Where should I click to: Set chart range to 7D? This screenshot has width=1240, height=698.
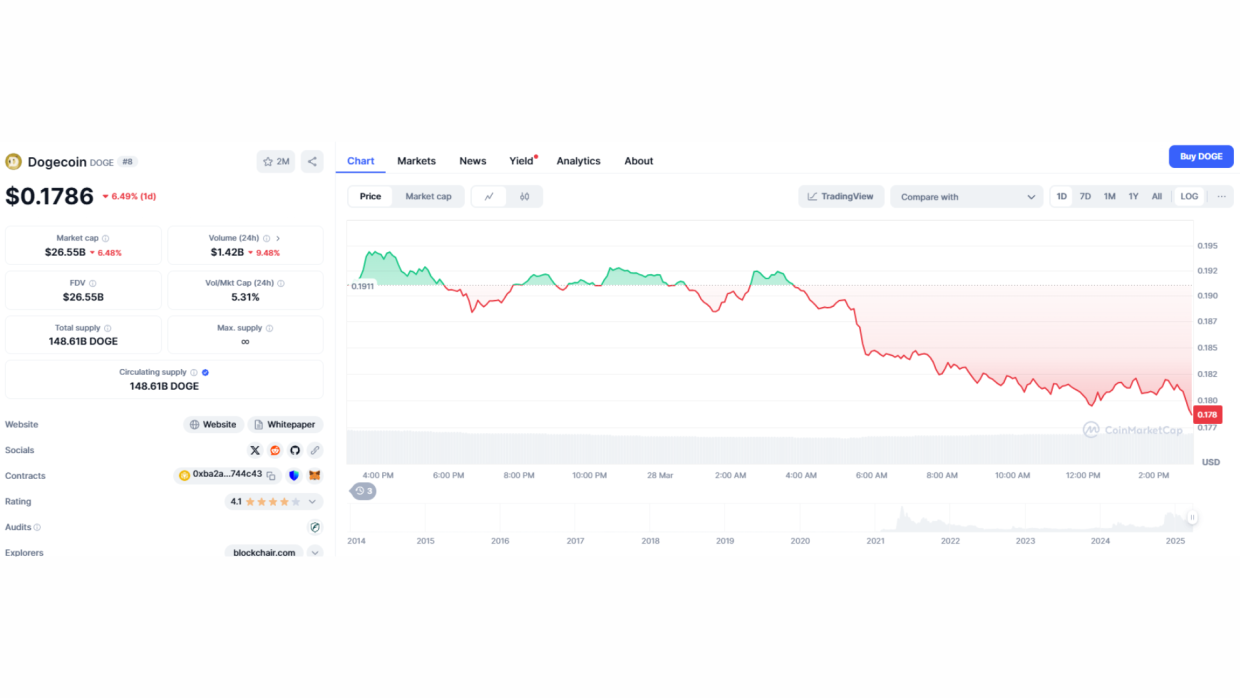1085,197
